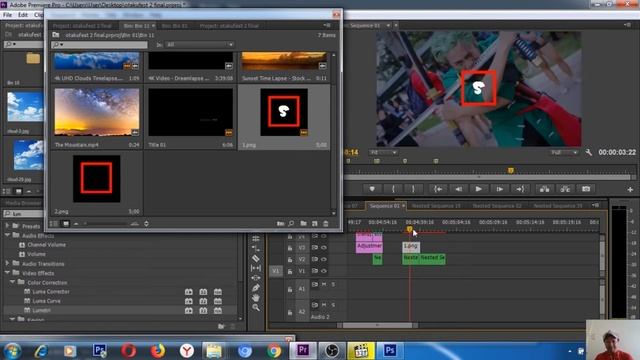This screenshot has height=360, width=640.
Task: Click the Mark Out button in Program Monitor
Action: coord(413,189)
